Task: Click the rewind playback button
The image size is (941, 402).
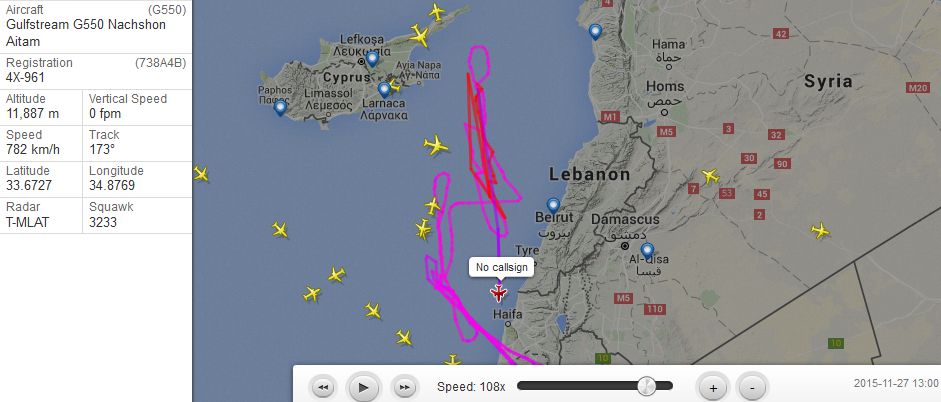Action: pos(323,387)
